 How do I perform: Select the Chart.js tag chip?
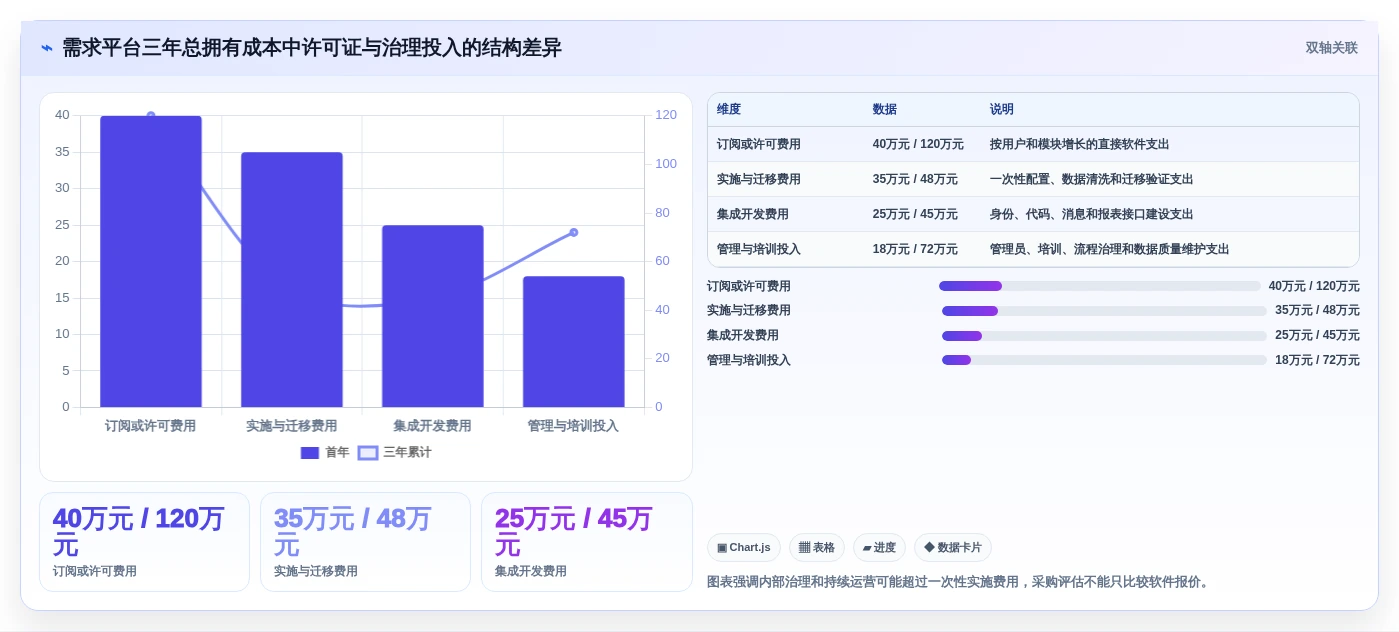[x=744, y=547]
